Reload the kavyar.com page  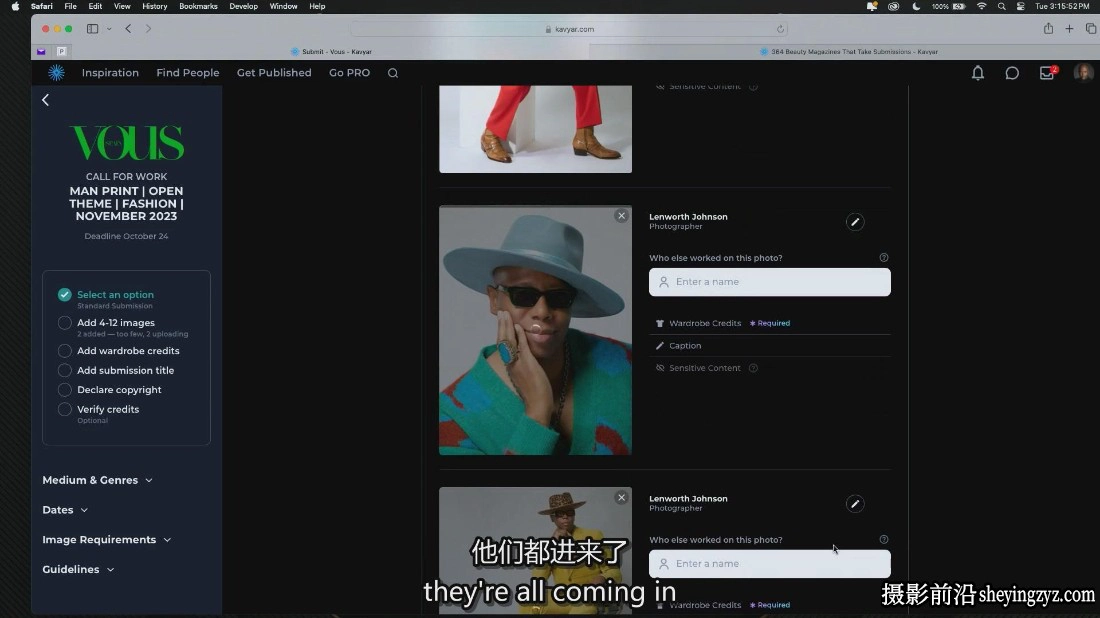tap(779, 29)
